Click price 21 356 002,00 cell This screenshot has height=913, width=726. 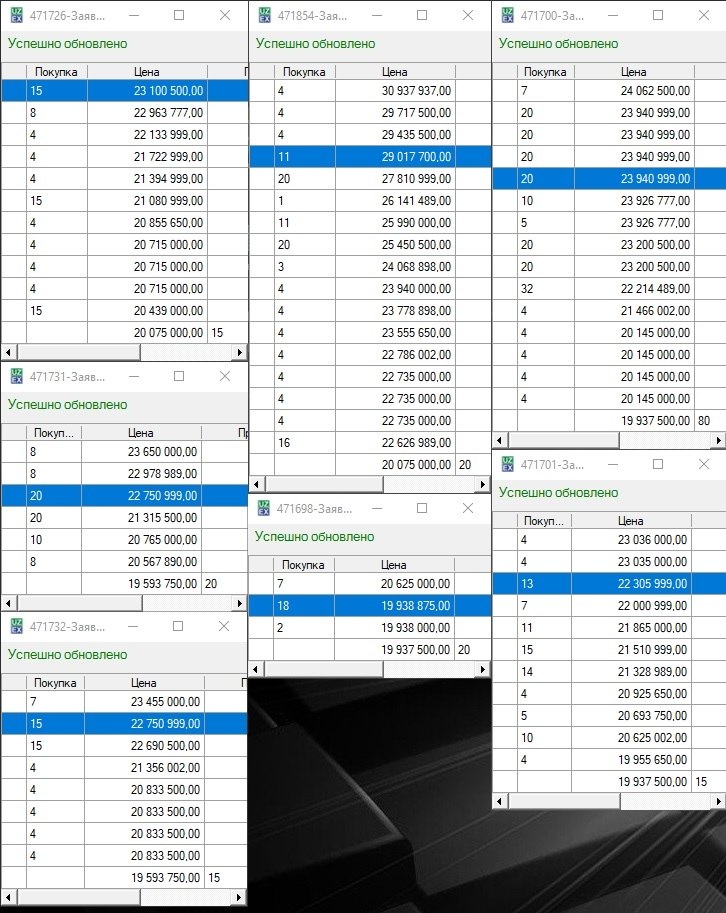click(x=144, y=768)
